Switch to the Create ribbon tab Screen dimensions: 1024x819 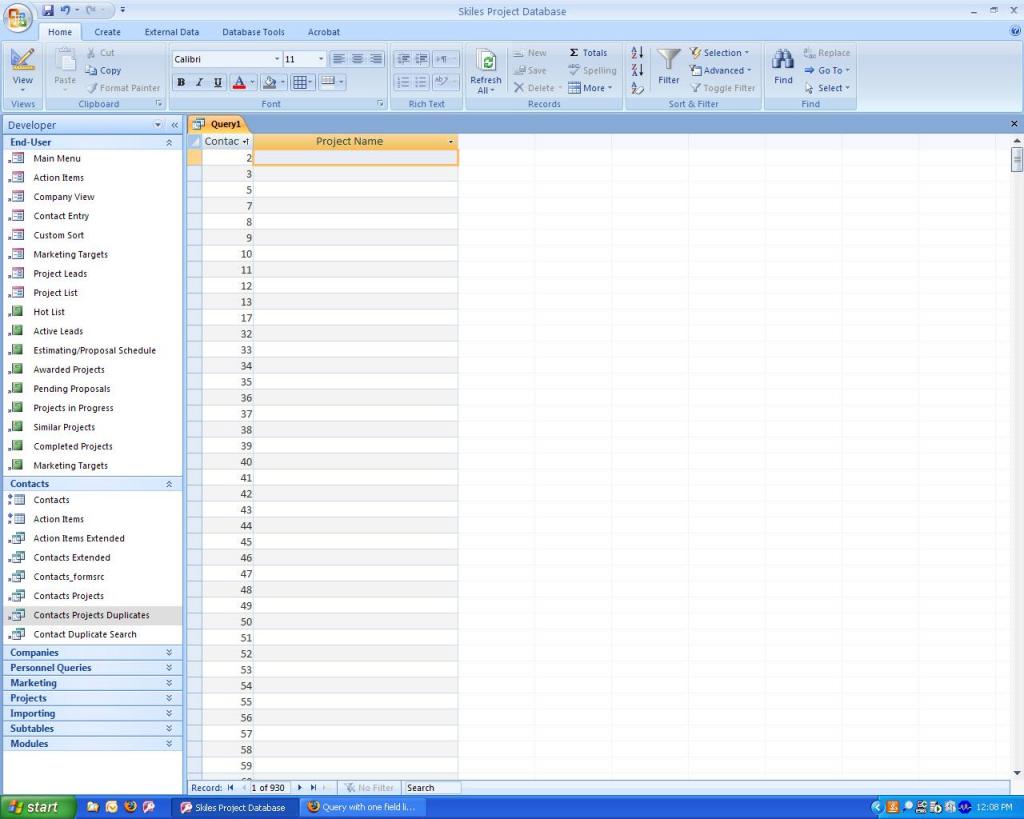(107, 32)
